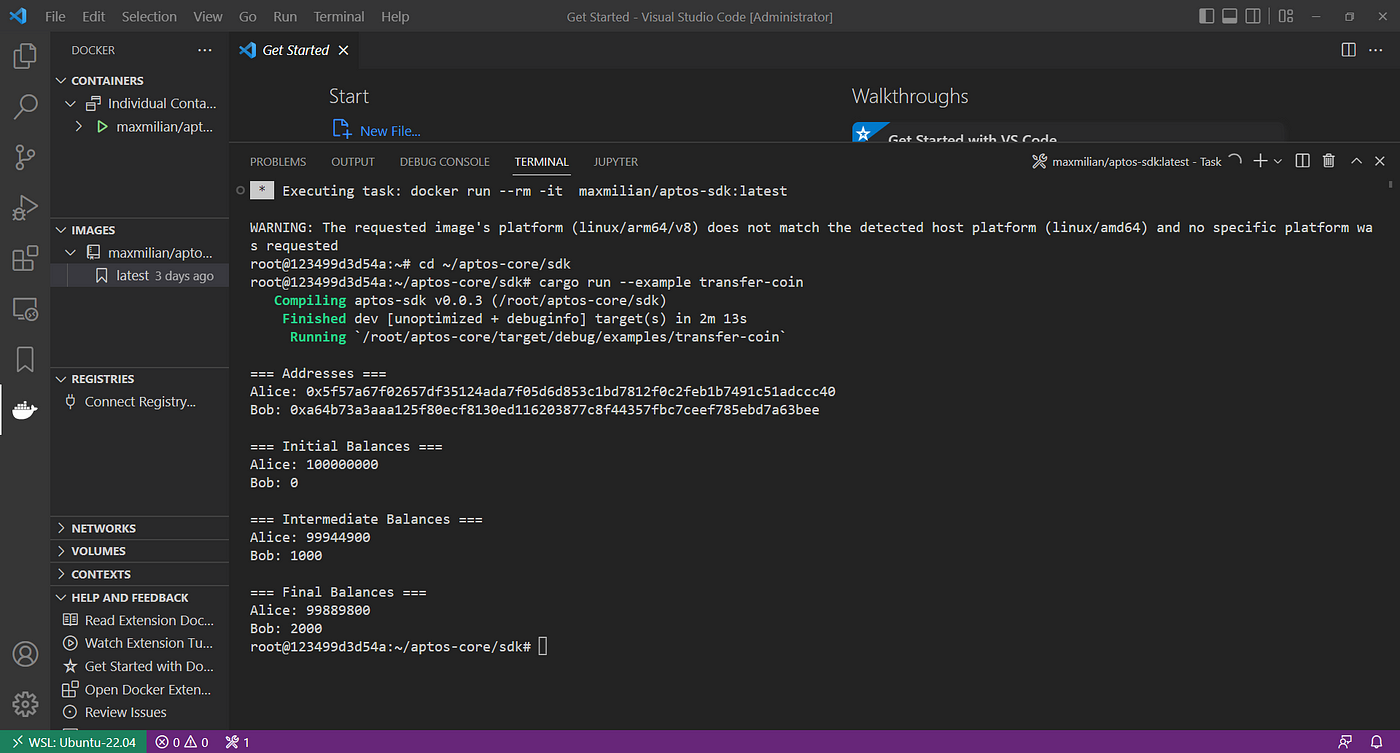1400x753 pixels.
Task: Open the View menu
Action: coord(208,17)
